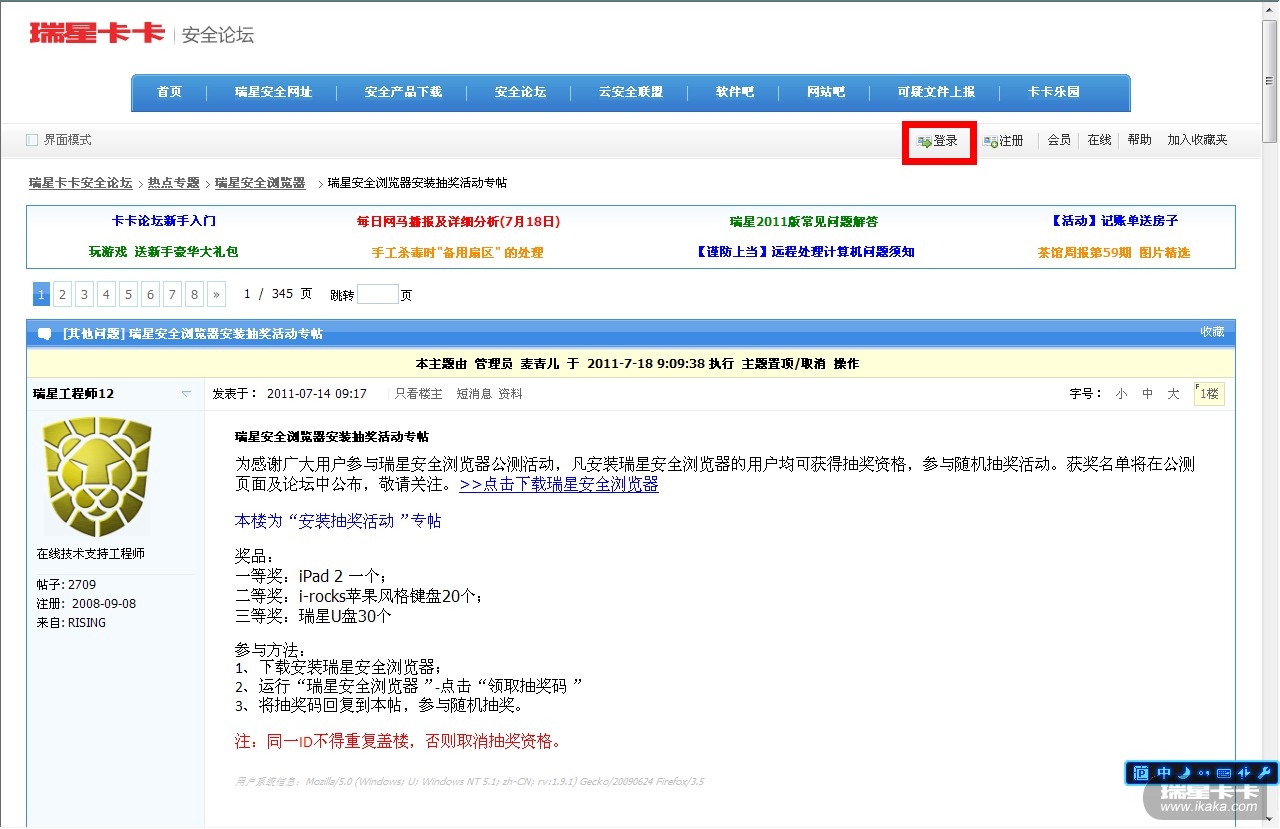
Task: Open 云安全联盟 in the navigation bar
Action: 631,92
